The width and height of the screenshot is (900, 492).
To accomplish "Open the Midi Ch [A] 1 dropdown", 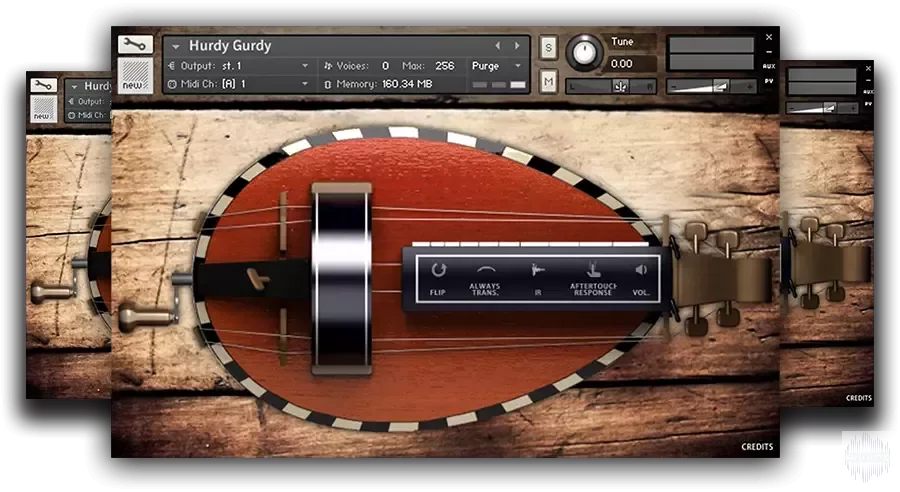I will (305, 84).
